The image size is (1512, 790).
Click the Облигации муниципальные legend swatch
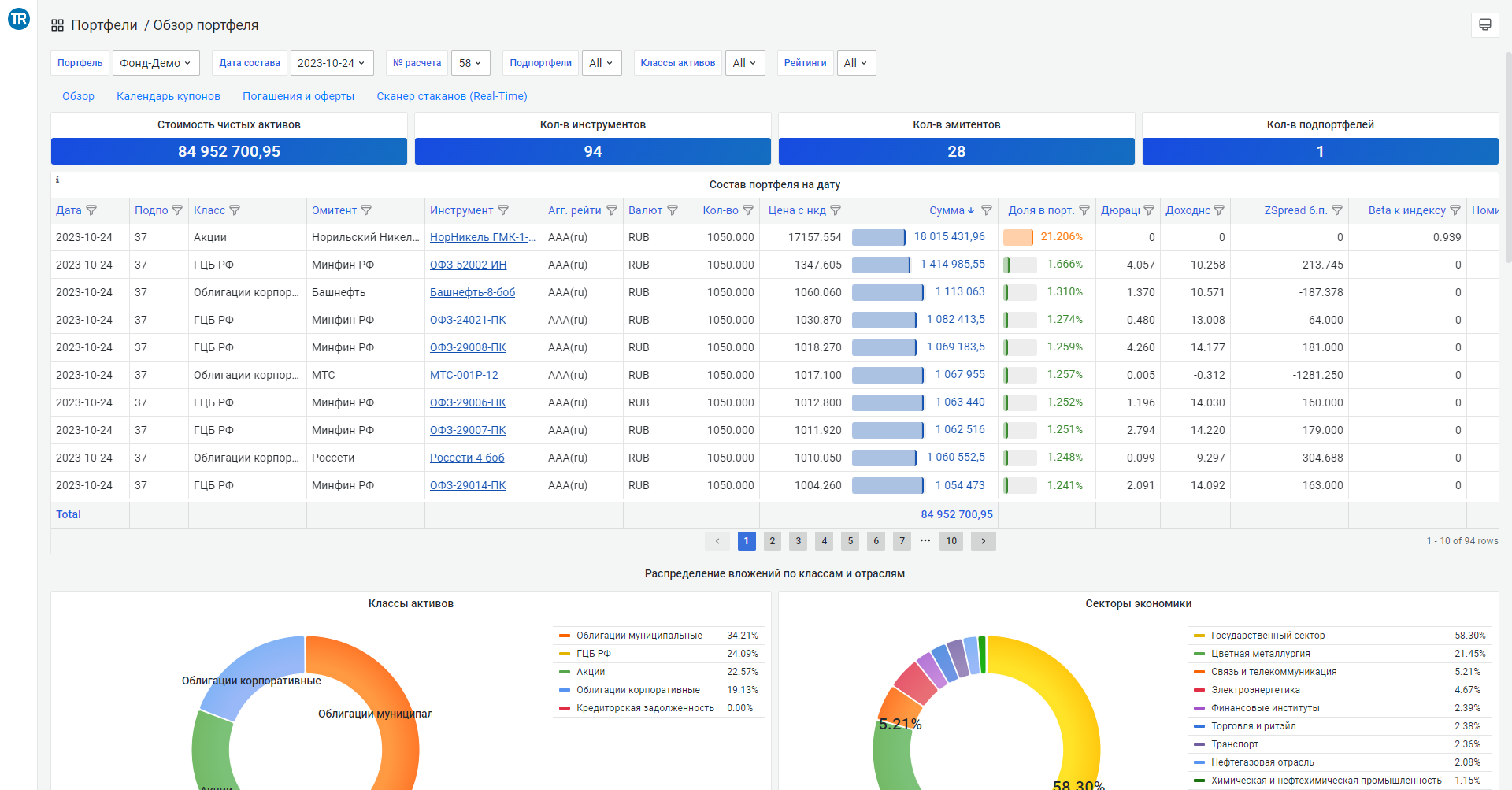tap(564, 636)
